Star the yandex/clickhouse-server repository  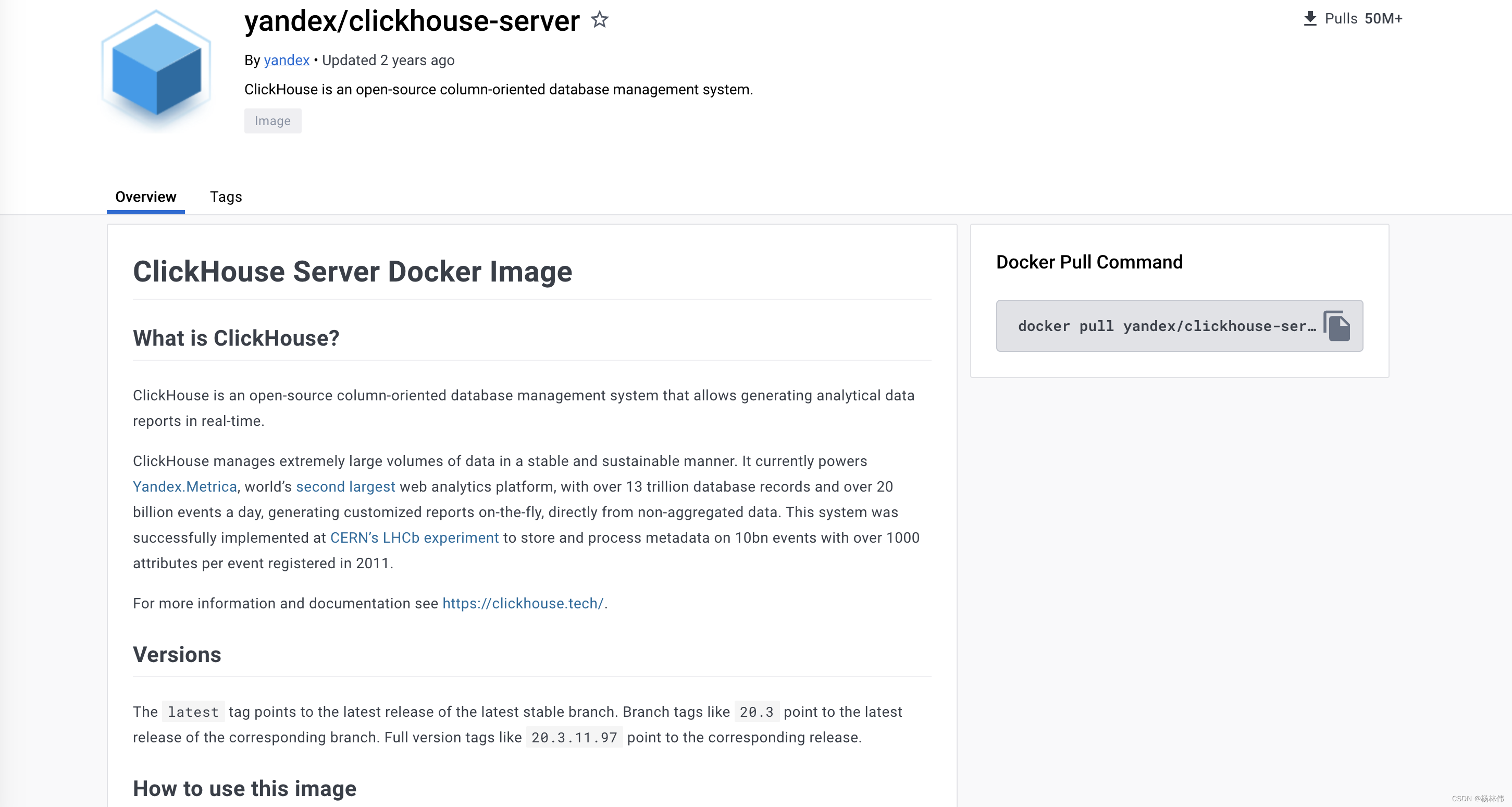coord(600,20)
